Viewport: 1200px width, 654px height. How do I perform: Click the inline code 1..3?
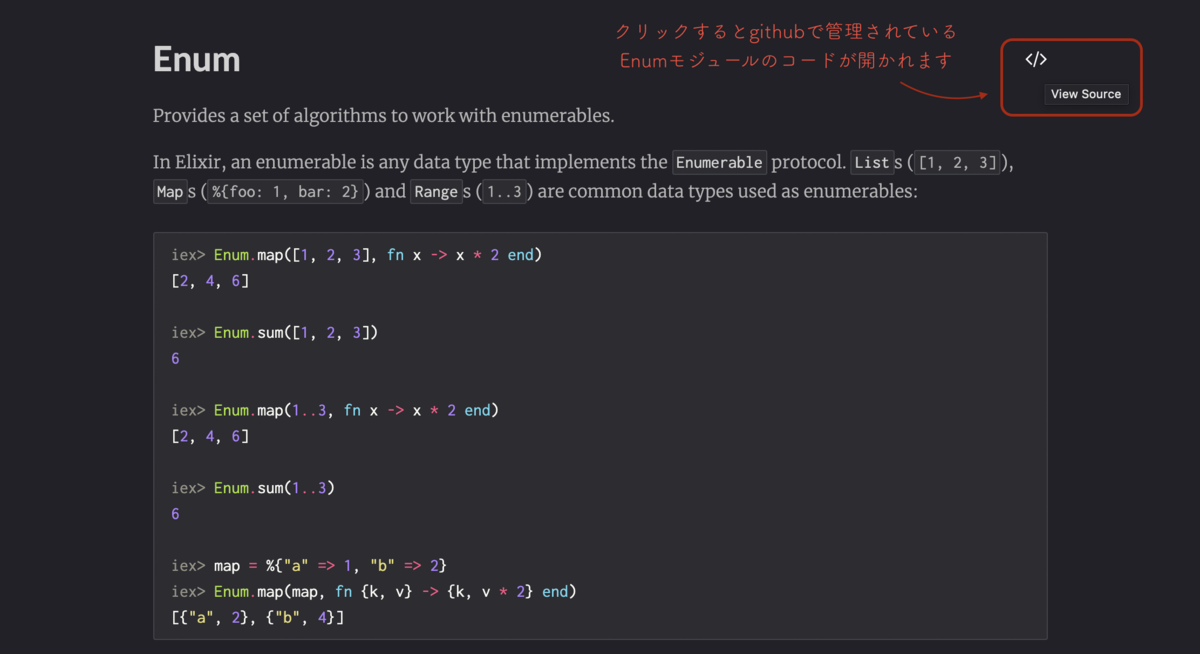(504, 191)
